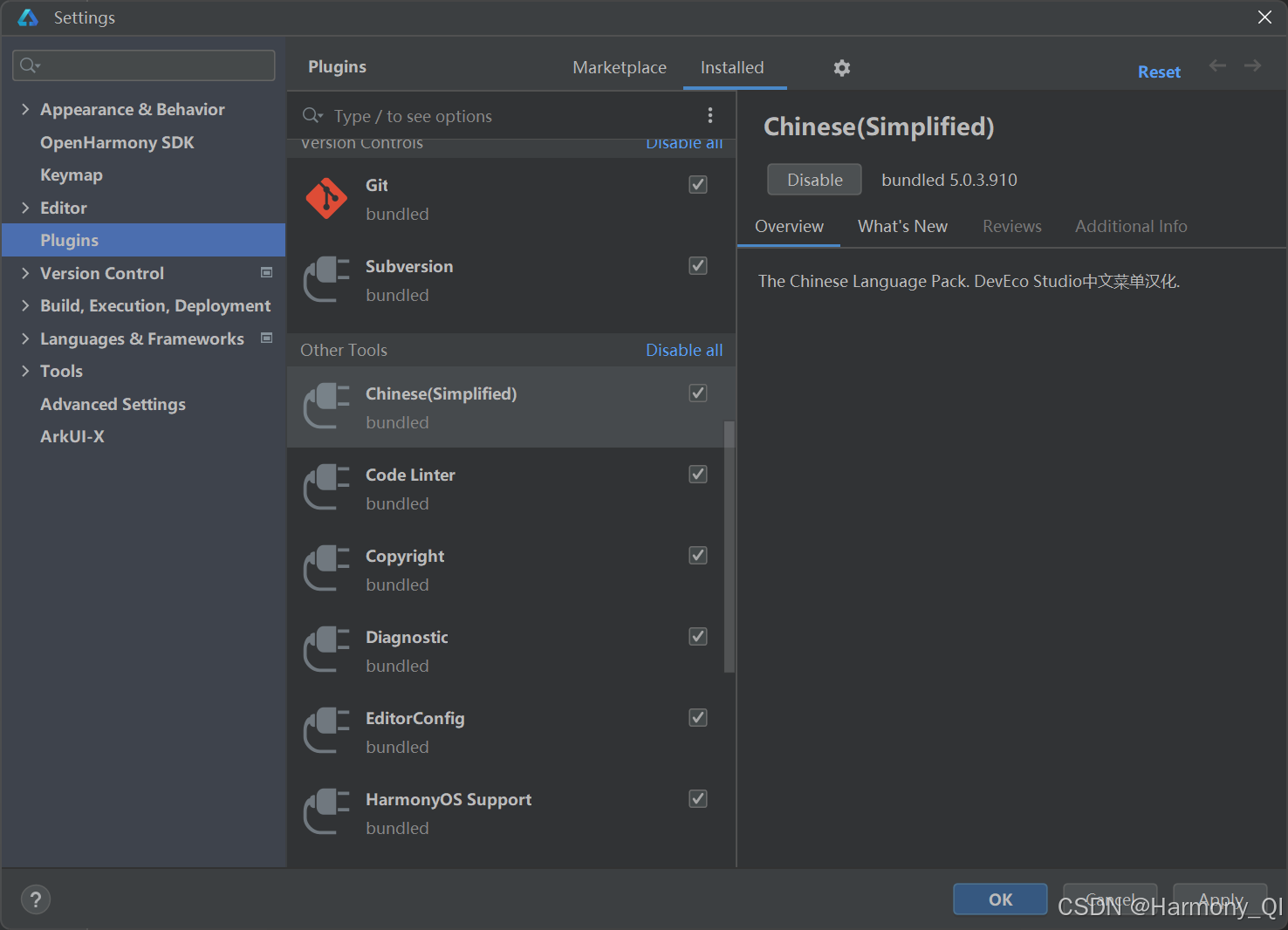The image size is (1288, 930).
Task: Expand Appearance & Behavior settings node
Action: pos(25,109)
